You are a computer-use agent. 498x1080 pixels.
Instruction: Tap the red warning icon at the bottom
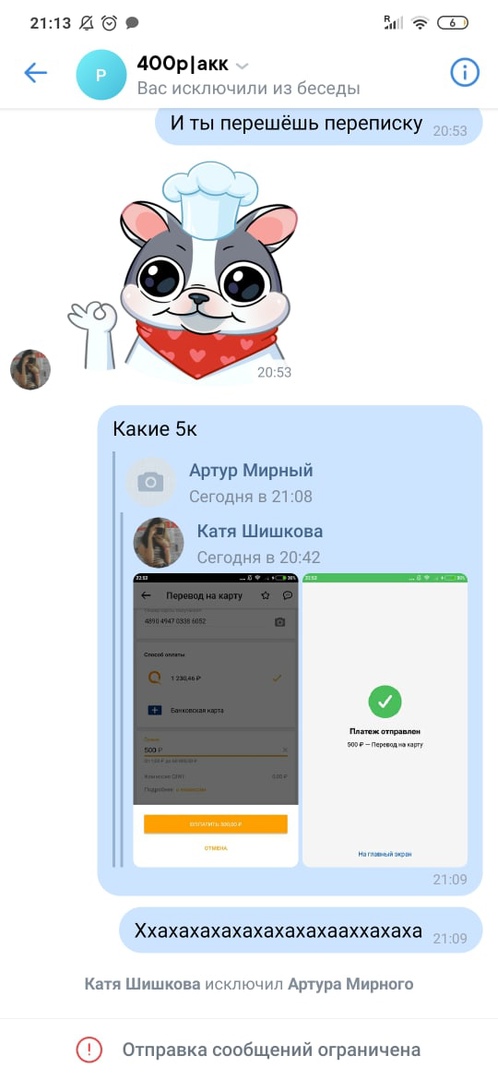[x=88, y=1049]
